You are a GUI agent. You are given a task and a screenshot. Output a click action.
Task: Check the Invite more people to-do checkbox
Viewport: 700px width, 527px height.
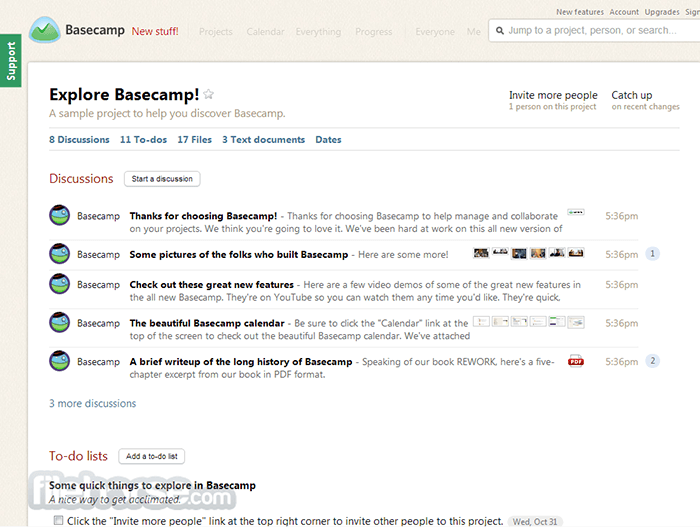coord(58,520)
